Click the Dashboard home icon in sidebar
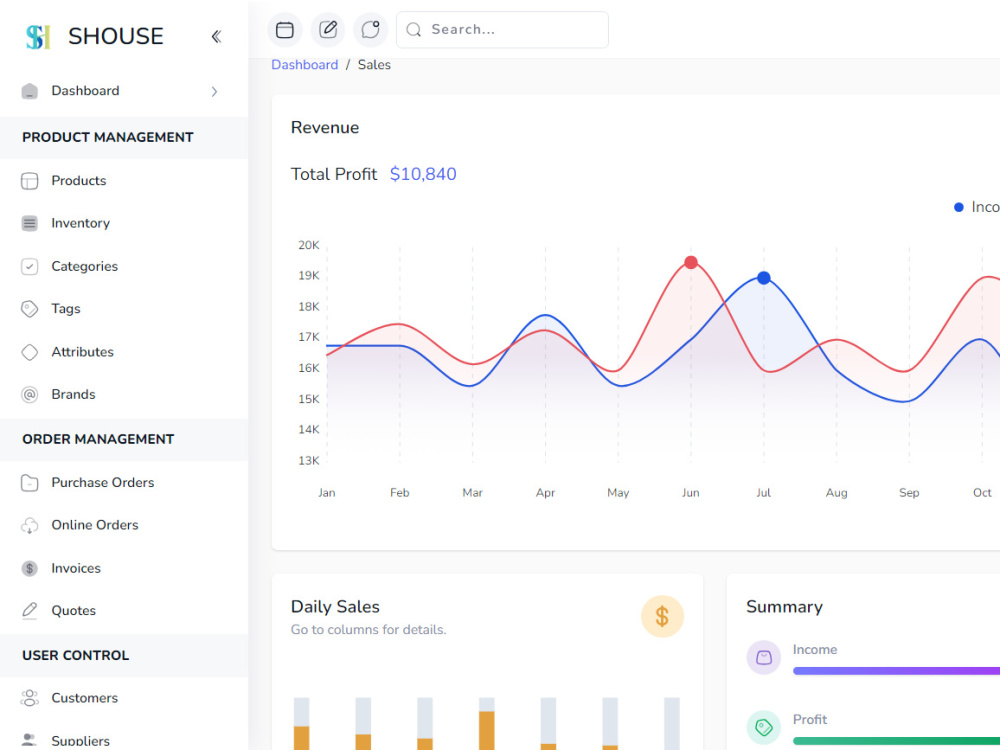This screenshot has height=750, width=1000. point(29,91)
